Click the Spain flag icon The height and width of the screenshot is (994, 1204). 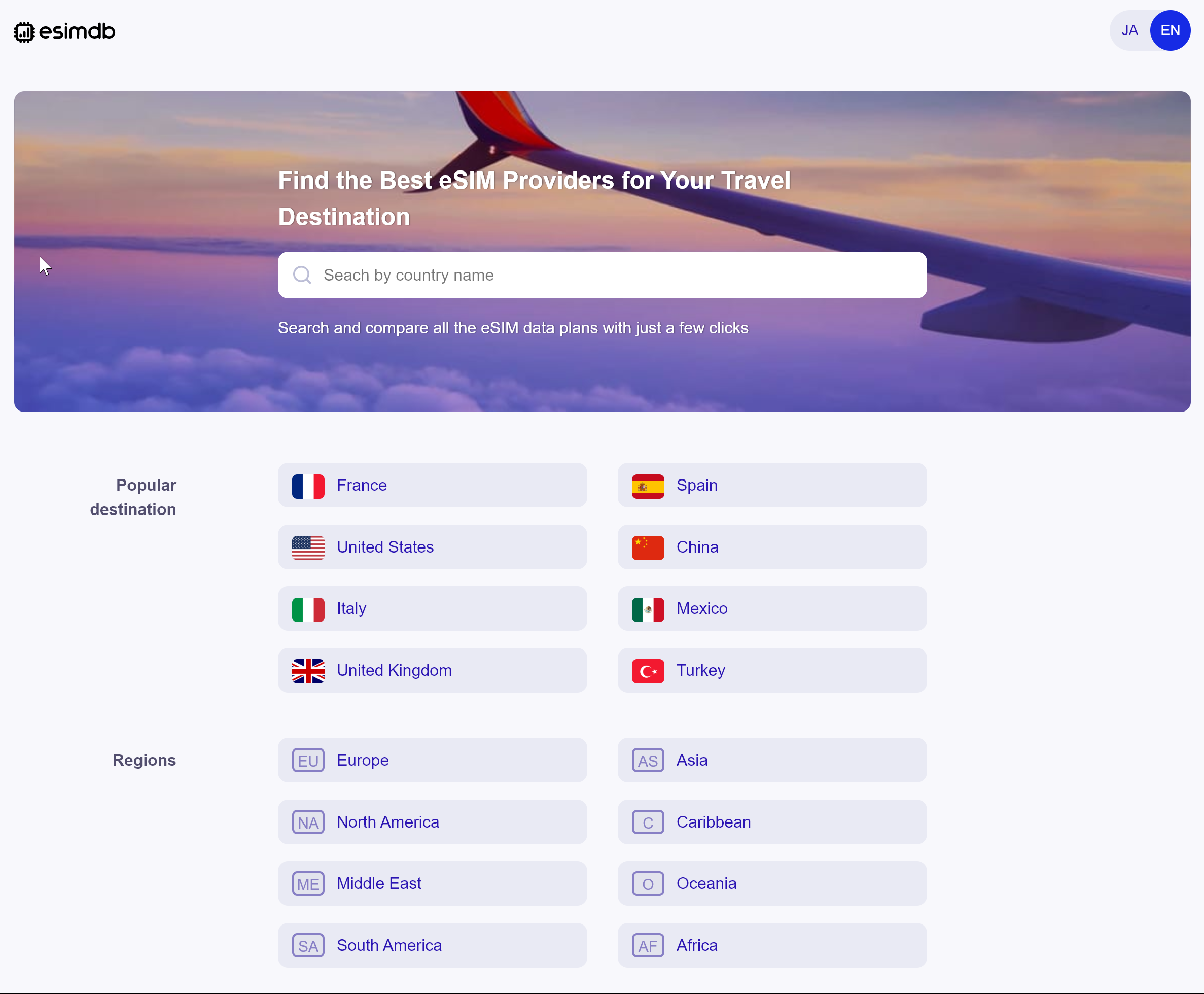pos(648,486)
